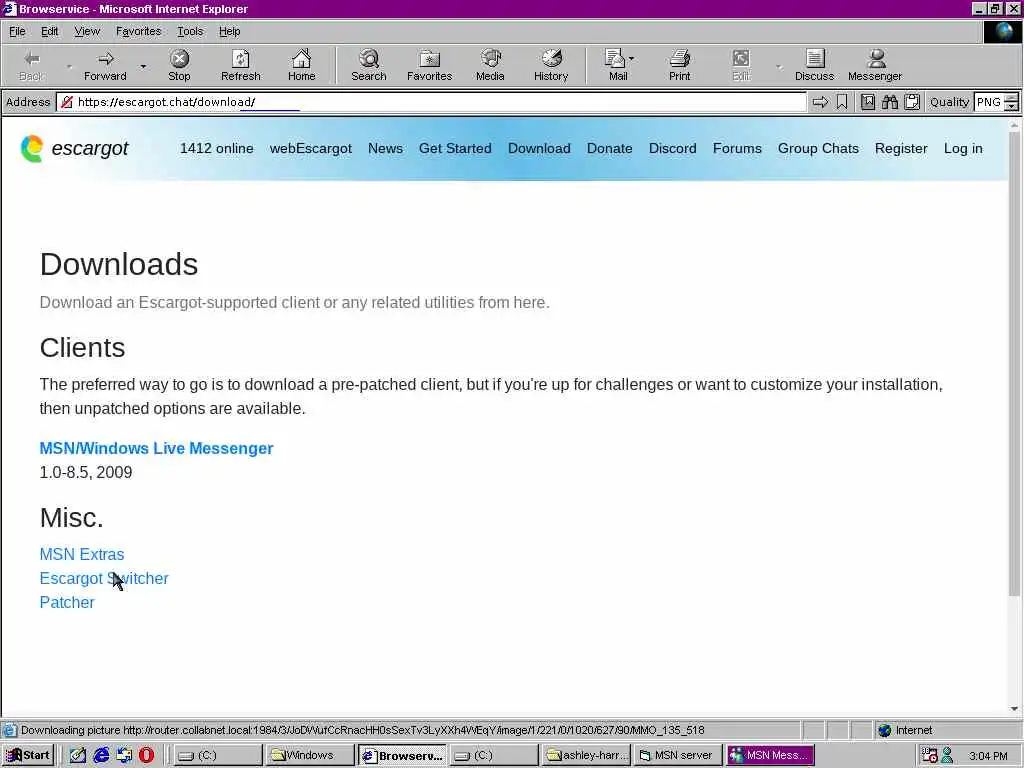The height and width of the screenshot is (768, 1024).
Task: Click the page icon in address bar
Action: (x=67, y=102)
